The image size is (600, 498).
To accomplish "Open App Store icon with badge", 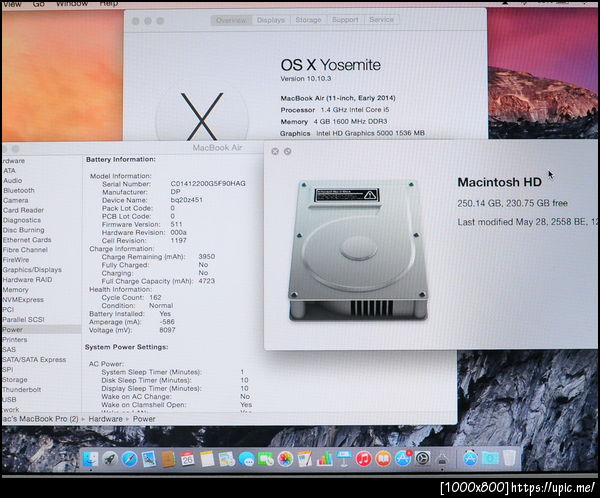I will [x=403, y=458].
